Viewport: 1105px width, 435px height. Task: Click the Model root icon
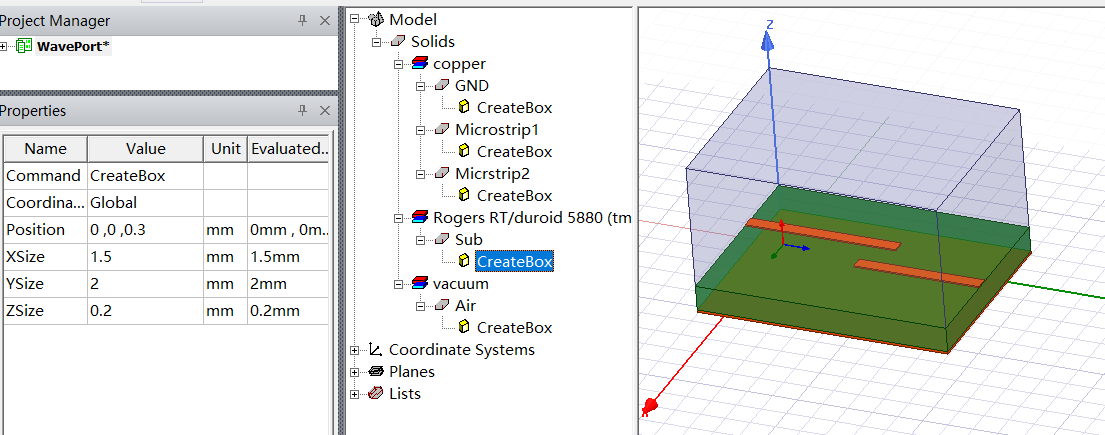tap(377, 20)
